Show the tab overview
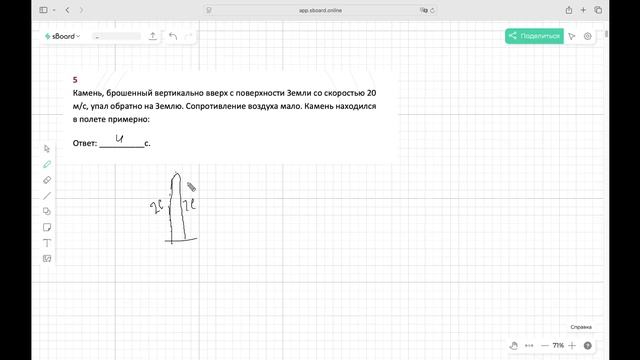 (598, 10)
